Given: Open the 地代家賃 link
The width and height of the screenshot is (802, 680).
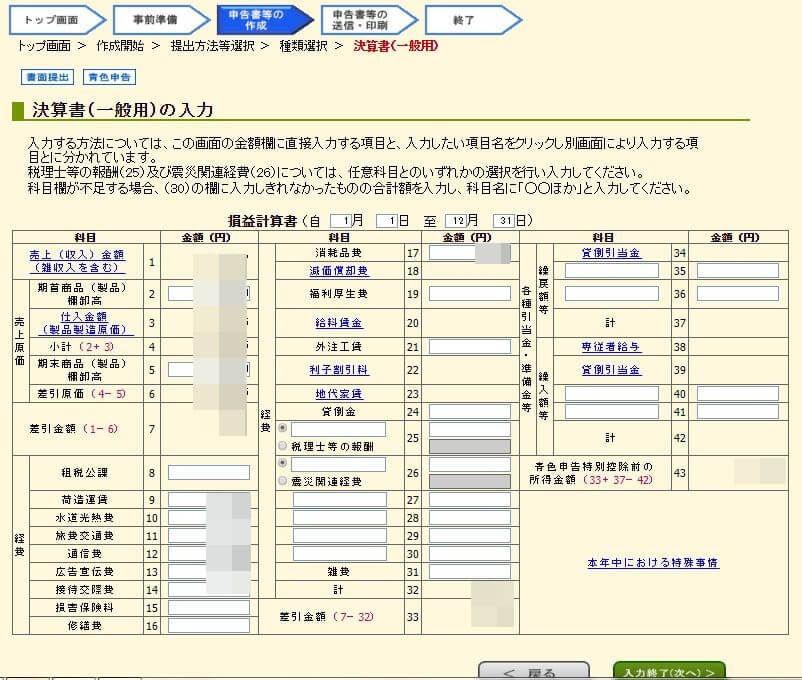Looking at the screenshot, I should coord(339,394).
